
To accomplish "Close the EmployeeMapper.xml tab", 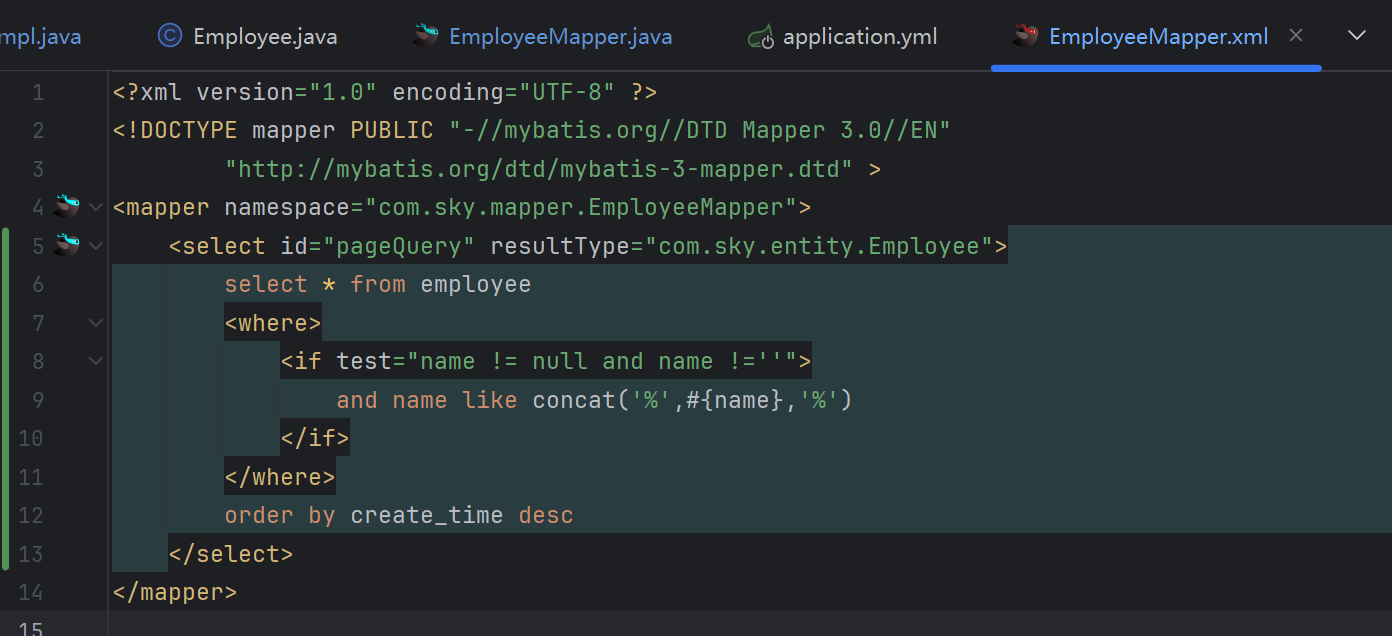I will point(1296,36).
